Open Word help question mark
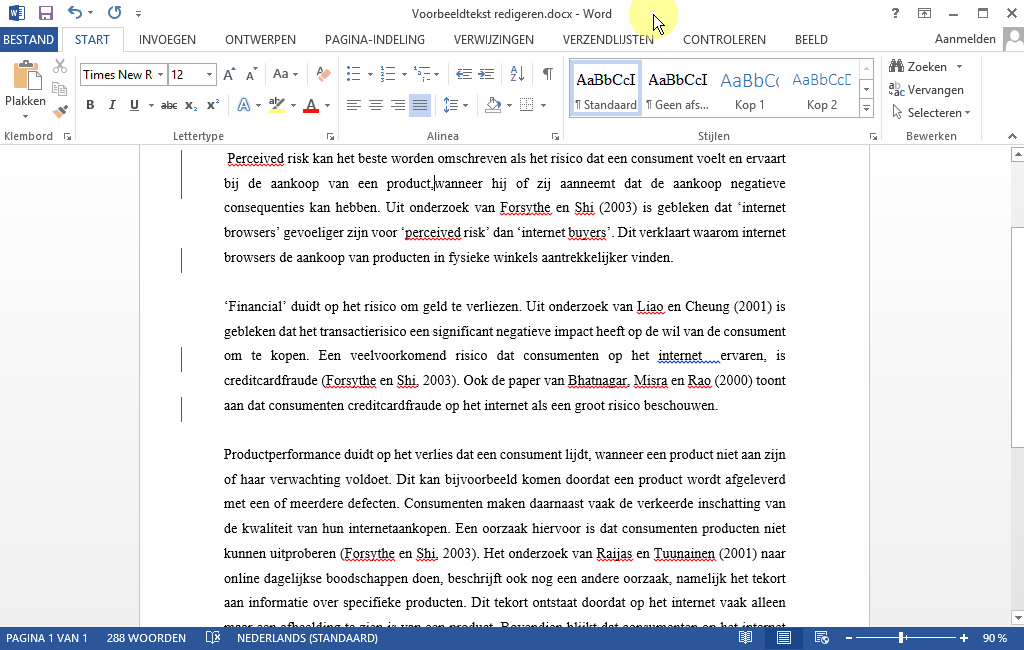This screenshot has height=650, width=1024. 895,13
